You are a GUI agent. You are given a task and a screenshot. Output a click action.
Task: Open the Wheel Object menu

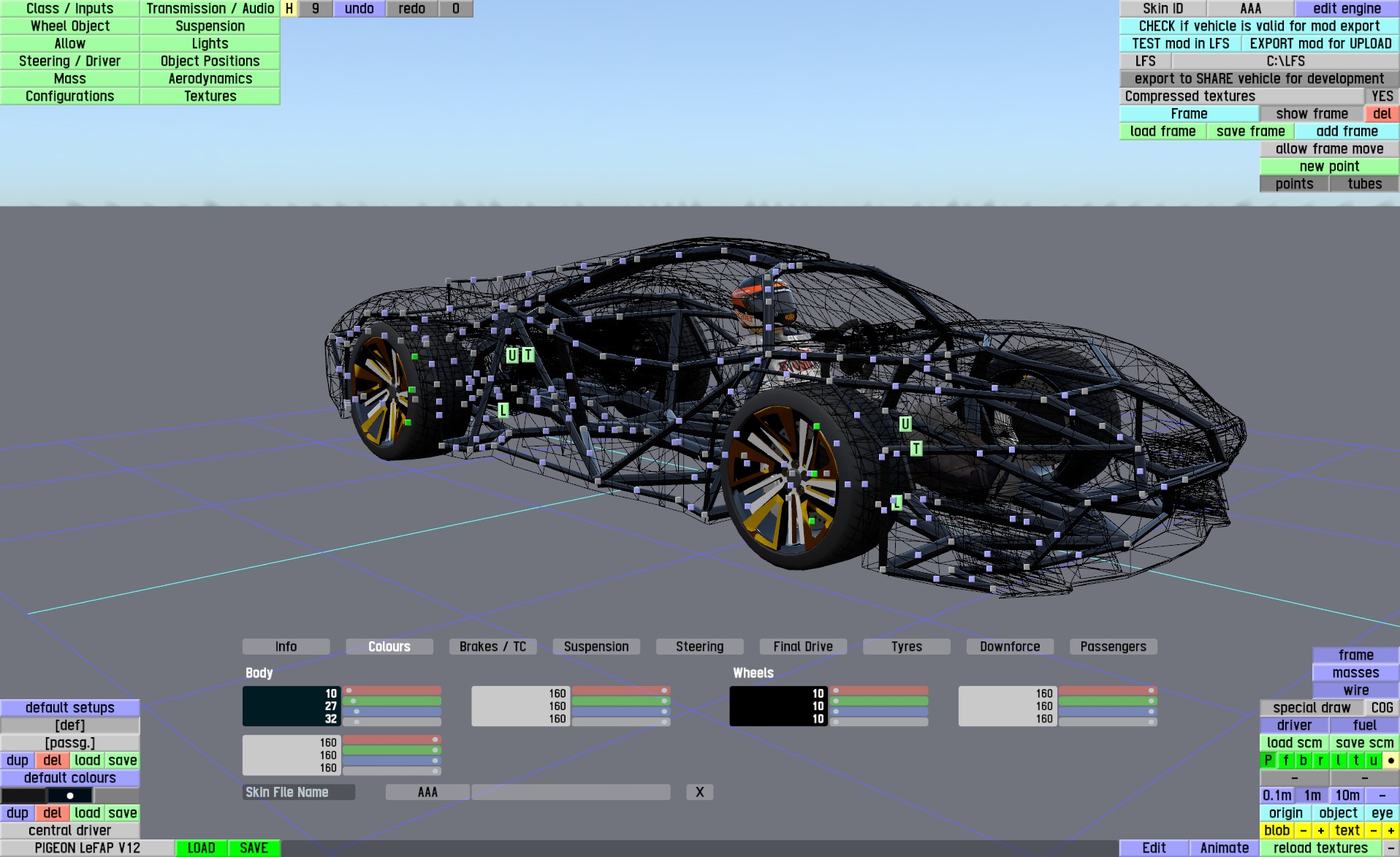pos(70,26)
